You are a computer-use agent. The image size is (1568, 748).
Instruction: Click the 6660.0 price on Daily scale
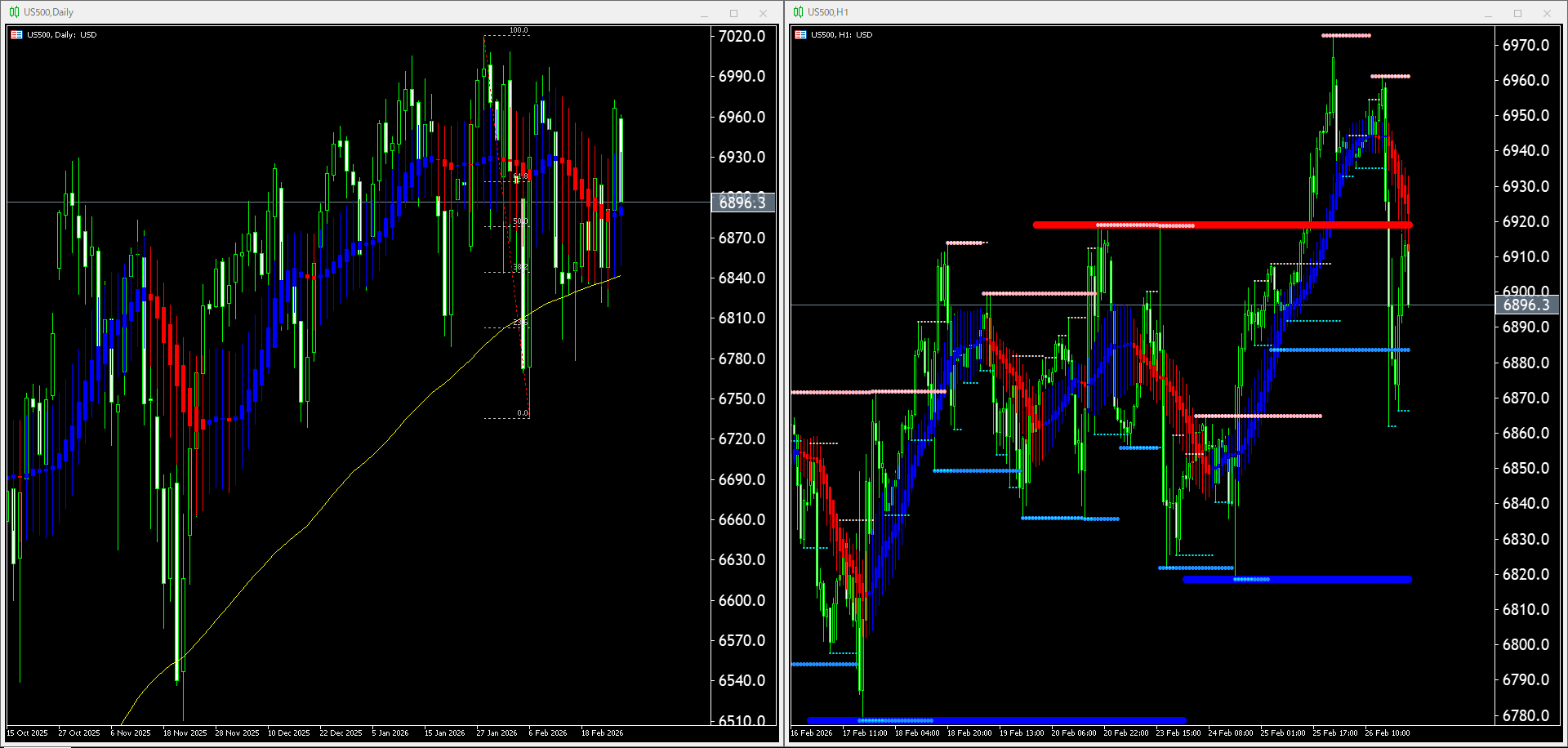tap(742, 519)
